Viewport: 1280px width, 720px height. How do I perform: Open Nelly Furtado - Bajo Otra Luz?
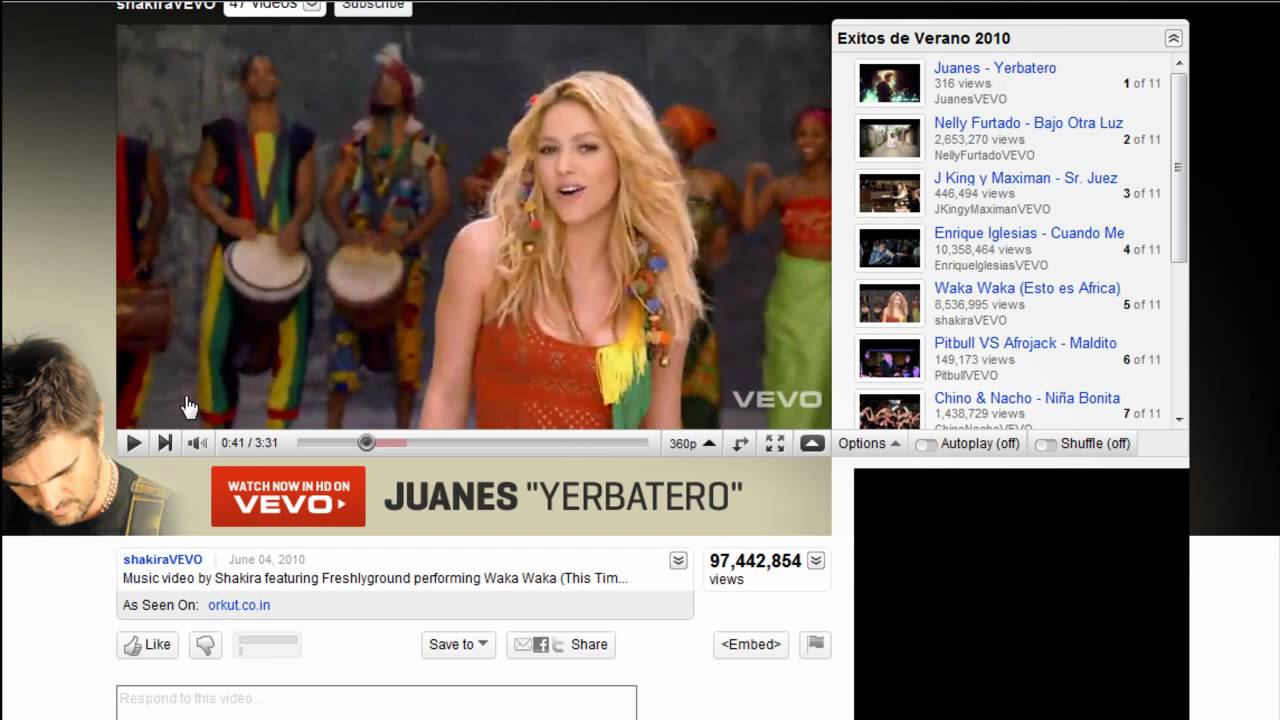pos(1028,123)
